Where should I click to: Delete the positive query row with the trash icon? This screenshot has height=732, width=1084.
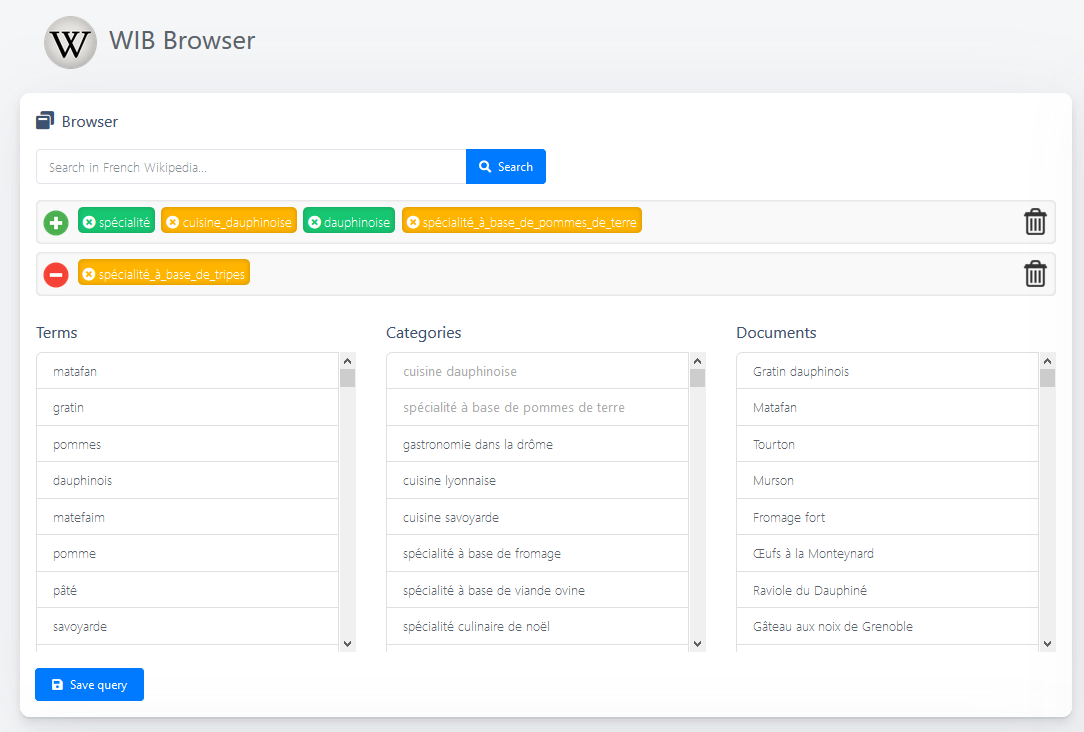[1035, 222]
